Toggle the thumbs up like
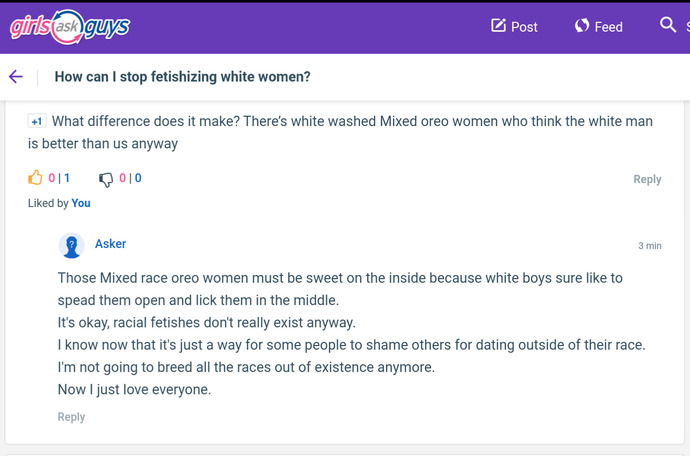 pyautogui.click(x=35, y=177)
